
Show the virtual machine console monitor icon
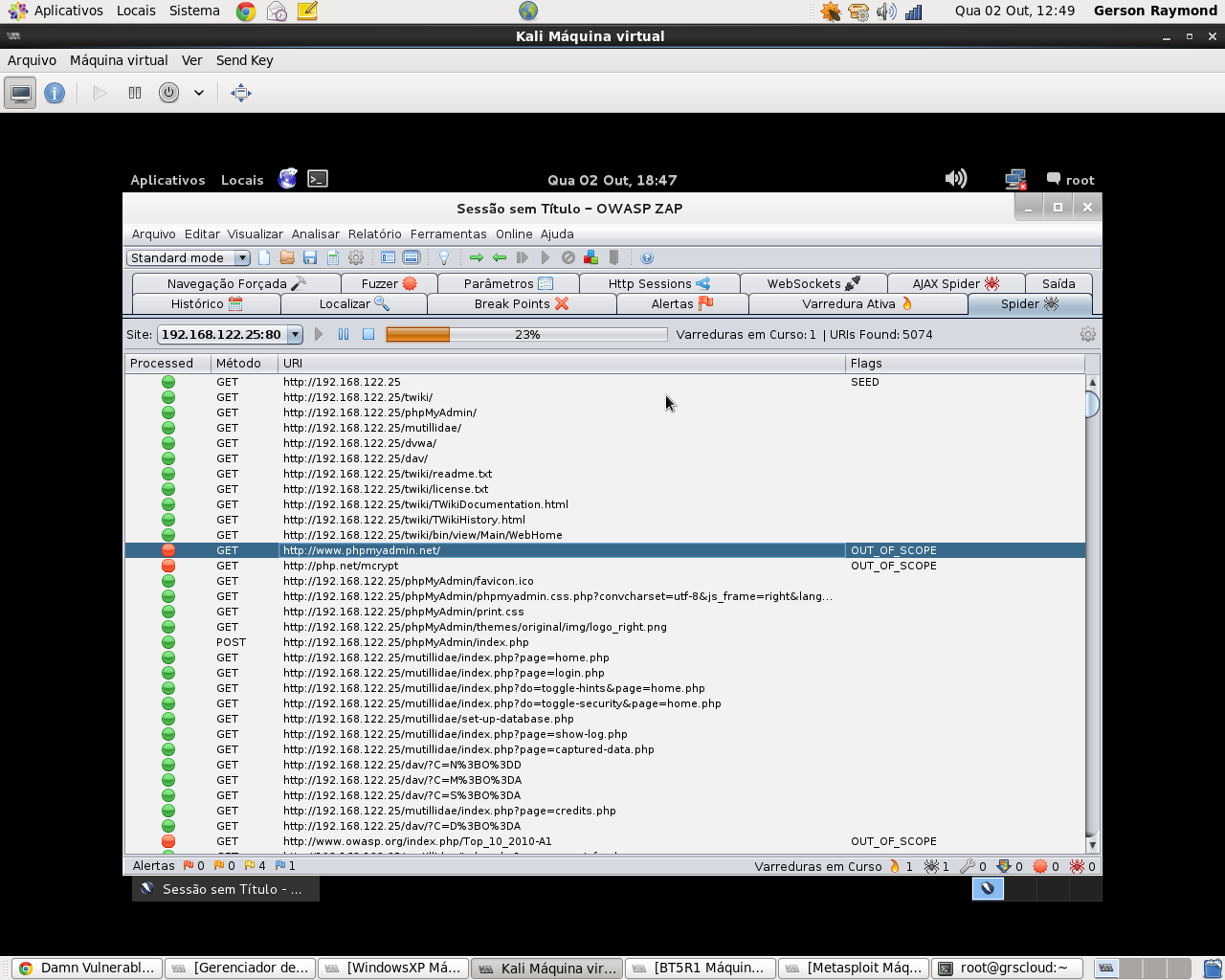point(21,93)
